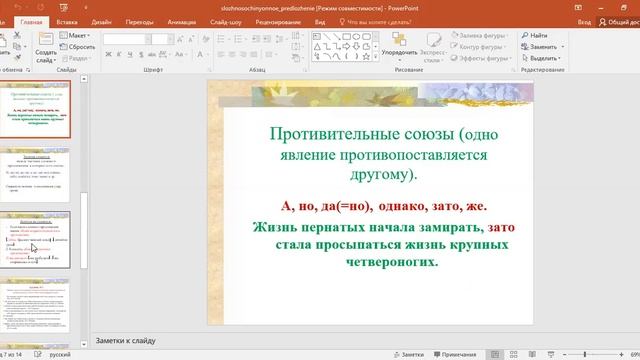Viewport: 640px width, 360px height.
Task: Open the Дизайн ribbon tab
Action: 101,22
